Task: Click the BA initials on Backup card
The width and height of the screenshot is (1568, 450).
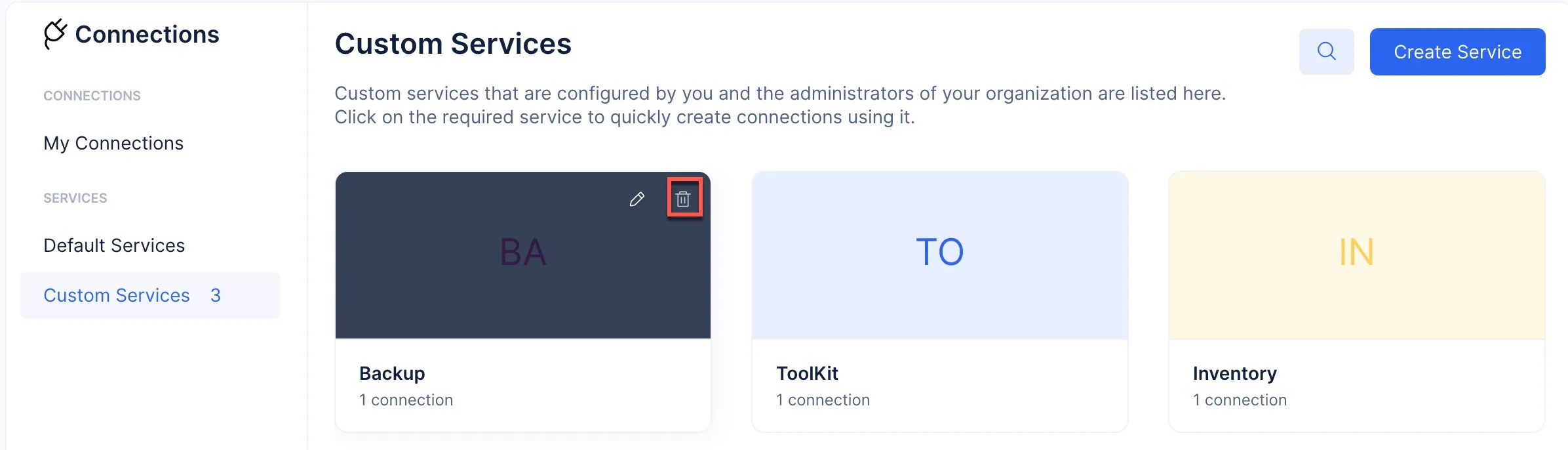Action: 523,252
